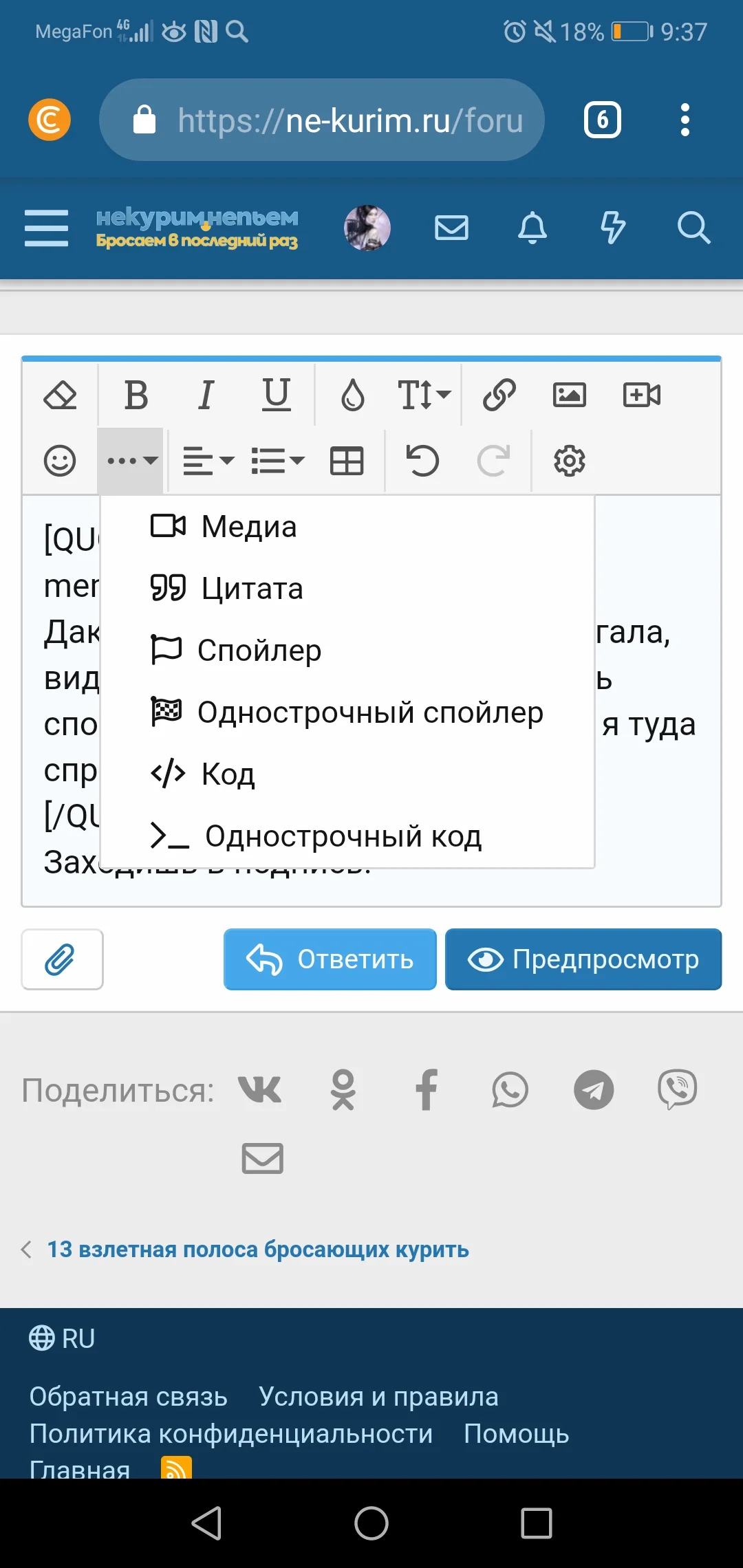Viewport: 743px width, 1568px height.
Task: Open Политика конфиденциальности link
Action: [231, 1434]
